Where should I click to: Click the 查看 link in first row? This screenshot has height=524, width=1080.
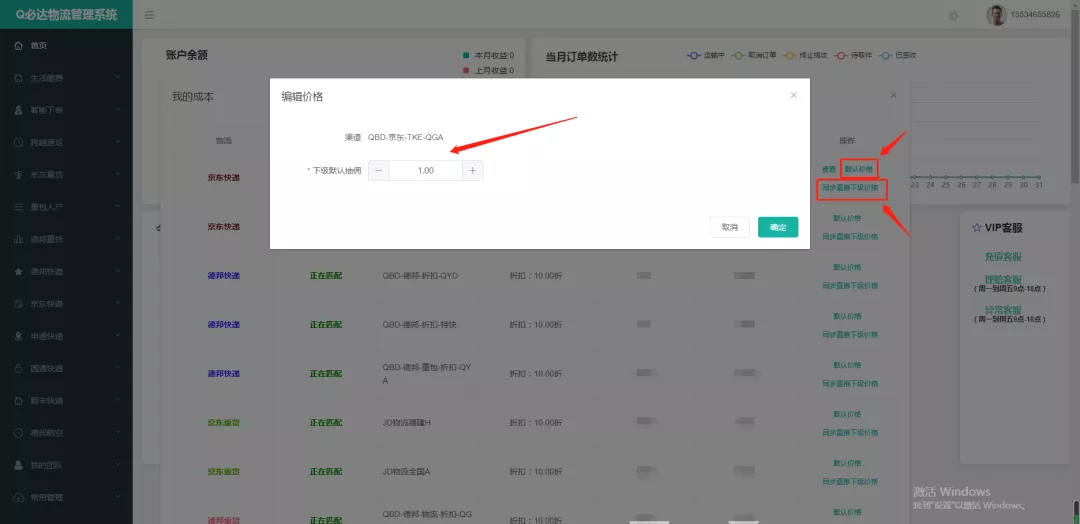829,169
